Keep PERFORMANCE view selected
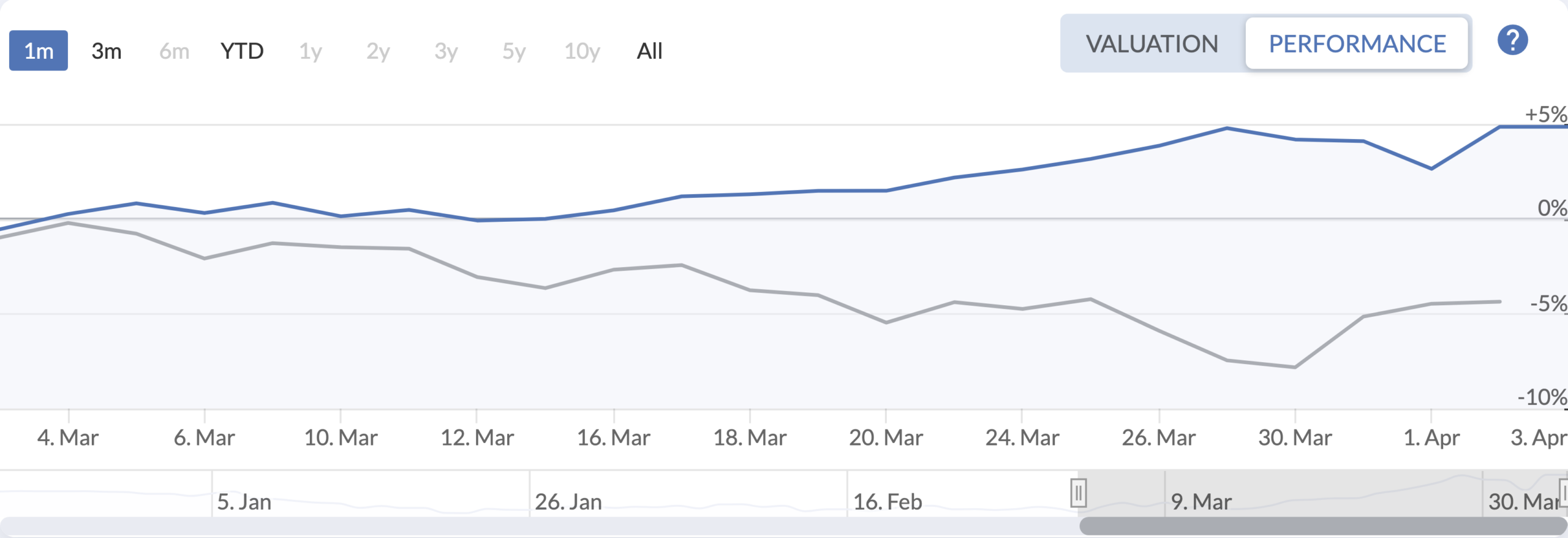Image resolution: width=1568 pixels, height=538 pixels. (x=1357, y=43)
